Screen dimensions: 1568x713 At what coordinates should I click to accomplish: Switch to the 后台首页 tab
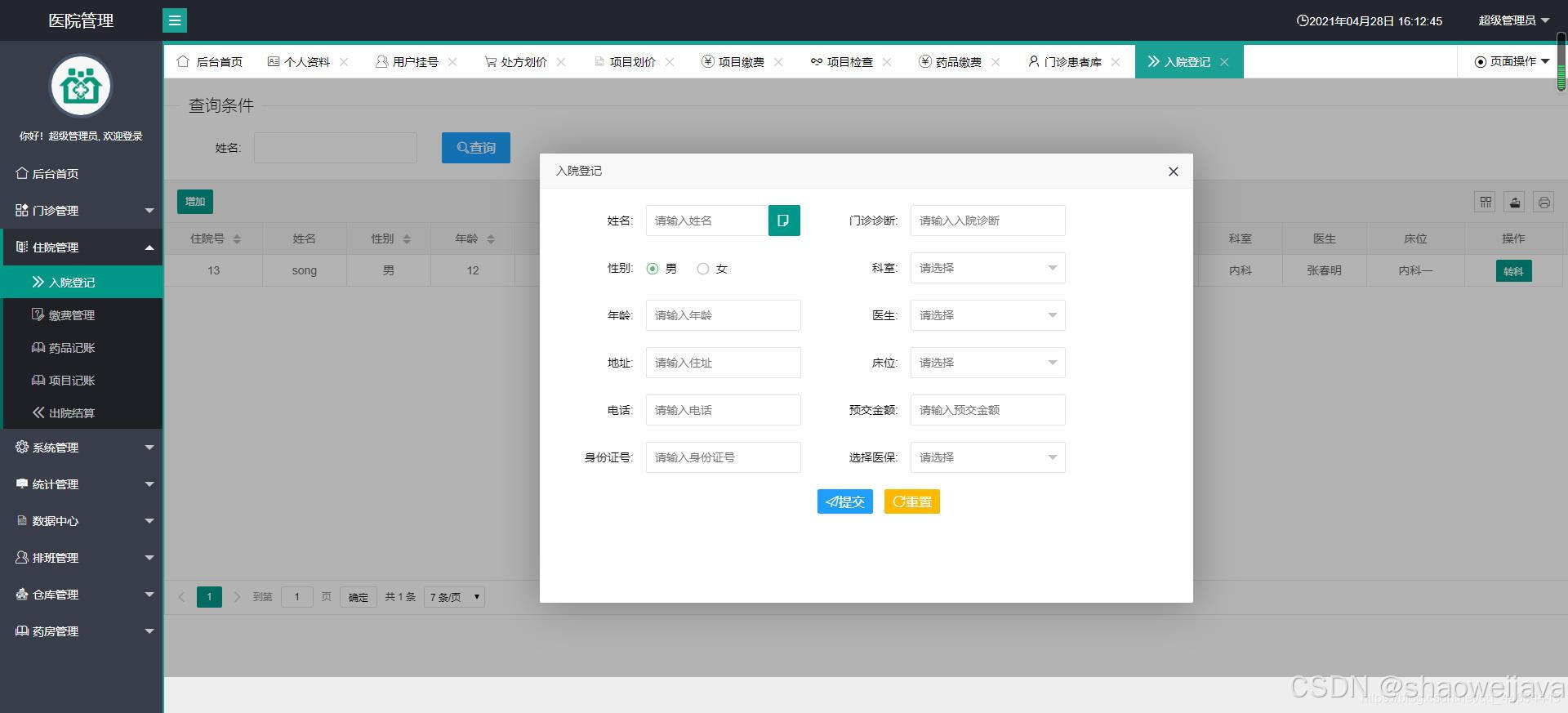tap(210, 62)
